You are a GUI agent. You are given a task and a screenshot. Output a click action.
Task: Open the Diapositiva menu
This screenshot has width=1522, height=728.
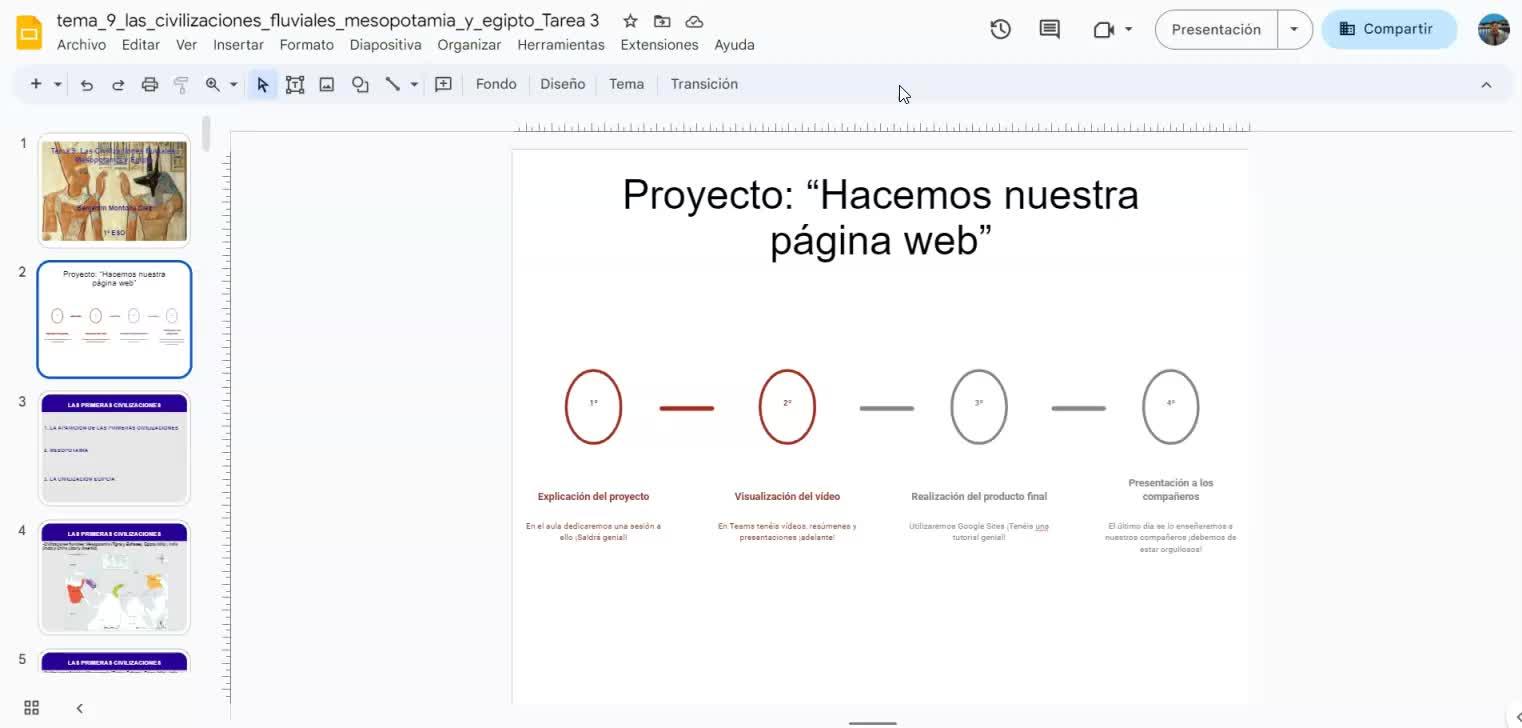[x=386, y=45]
